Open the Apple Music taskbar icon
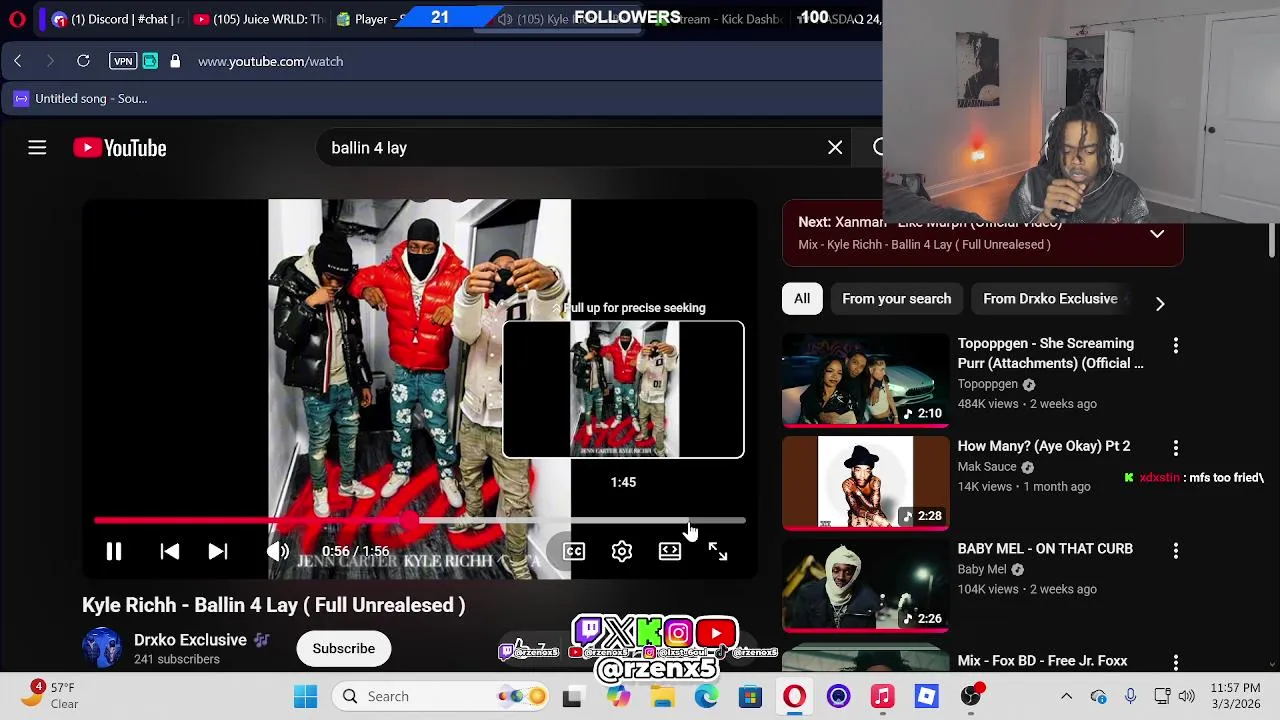Image resolution: width=1280 pixels, height=720 pixels. [x=882, y=697]
